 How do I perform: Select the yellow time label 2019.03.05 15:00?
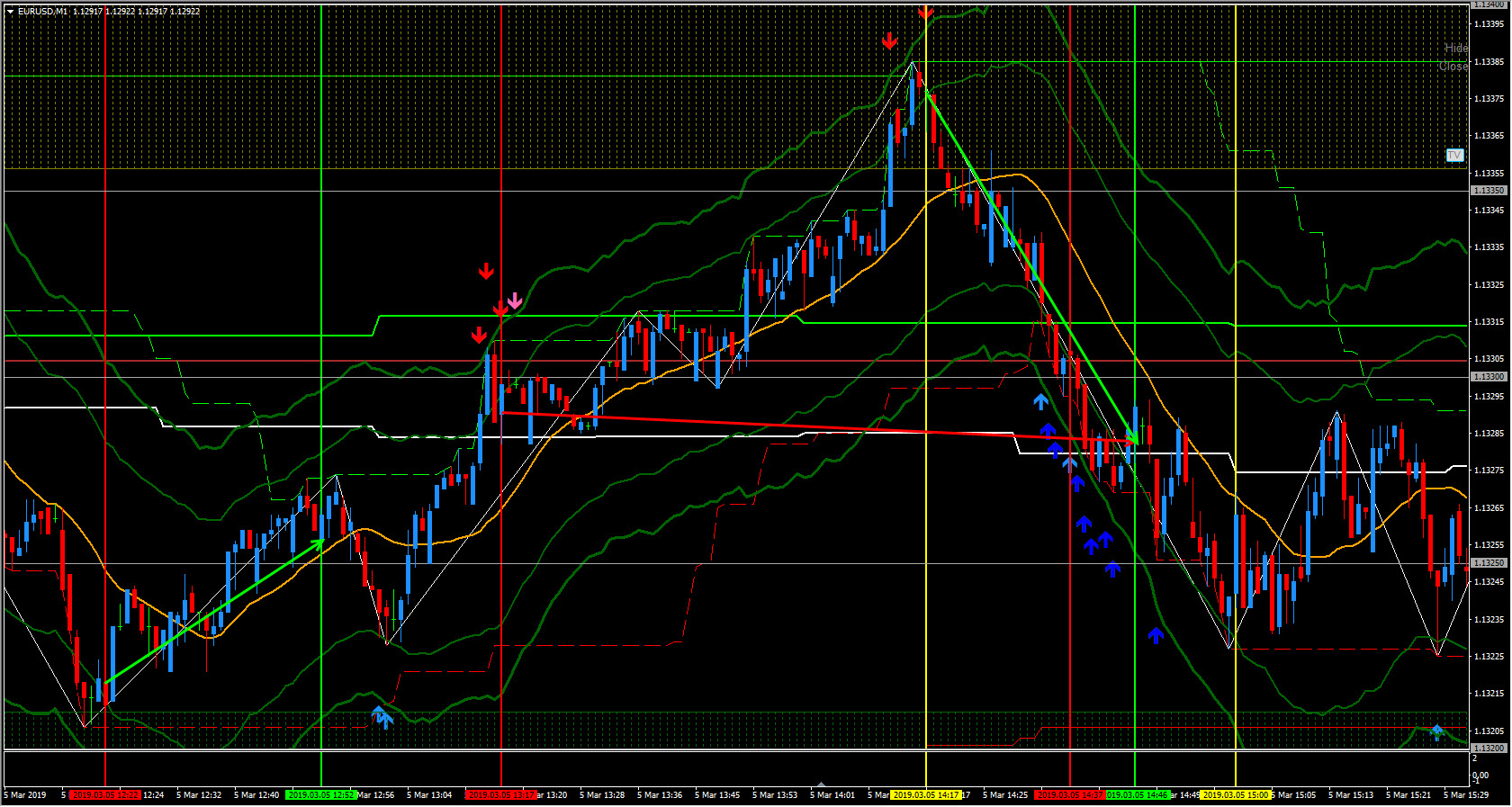(x=1236, y=794)
